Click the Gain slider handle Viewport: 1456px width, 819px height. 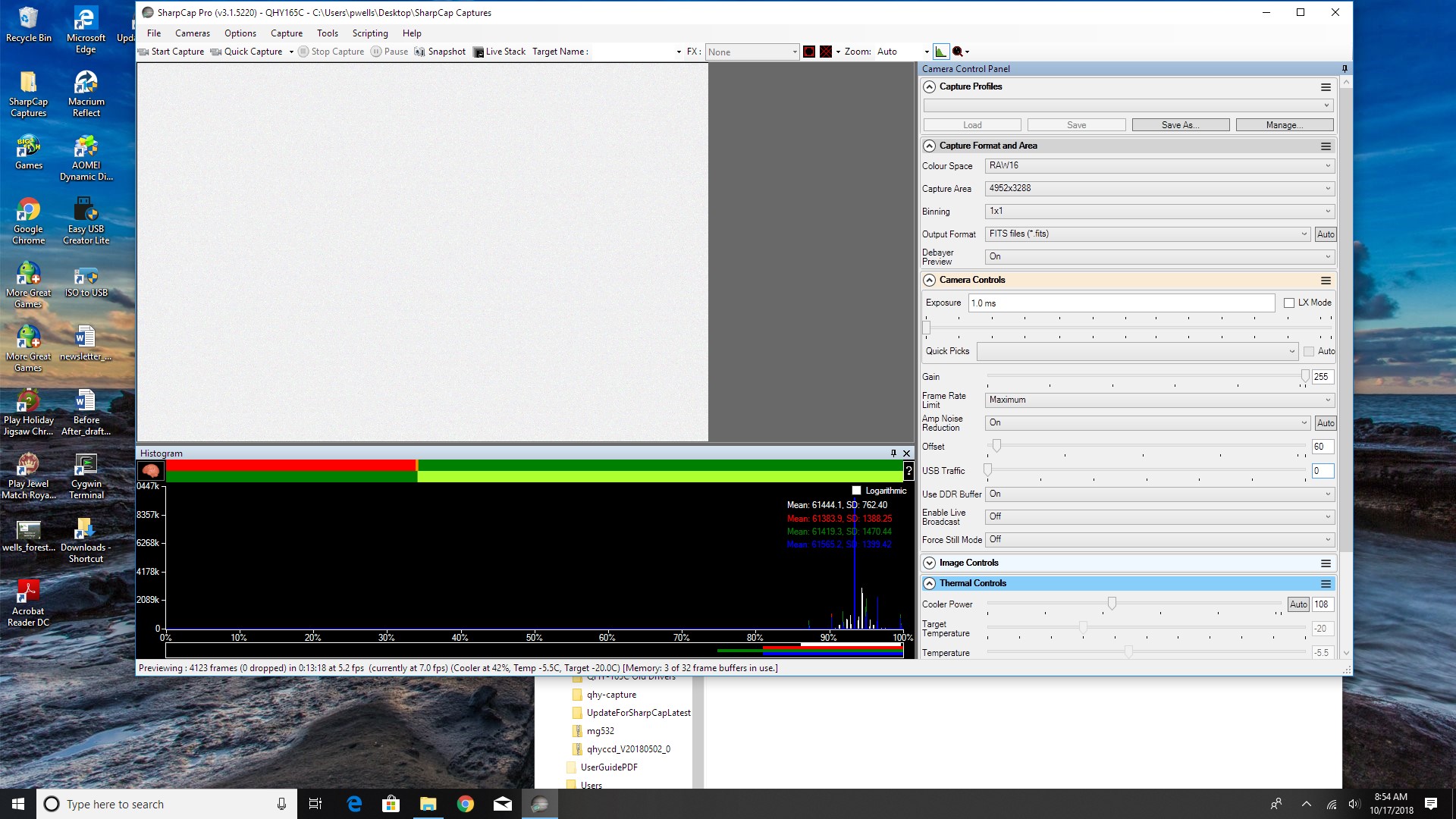tap(1305, 376)
